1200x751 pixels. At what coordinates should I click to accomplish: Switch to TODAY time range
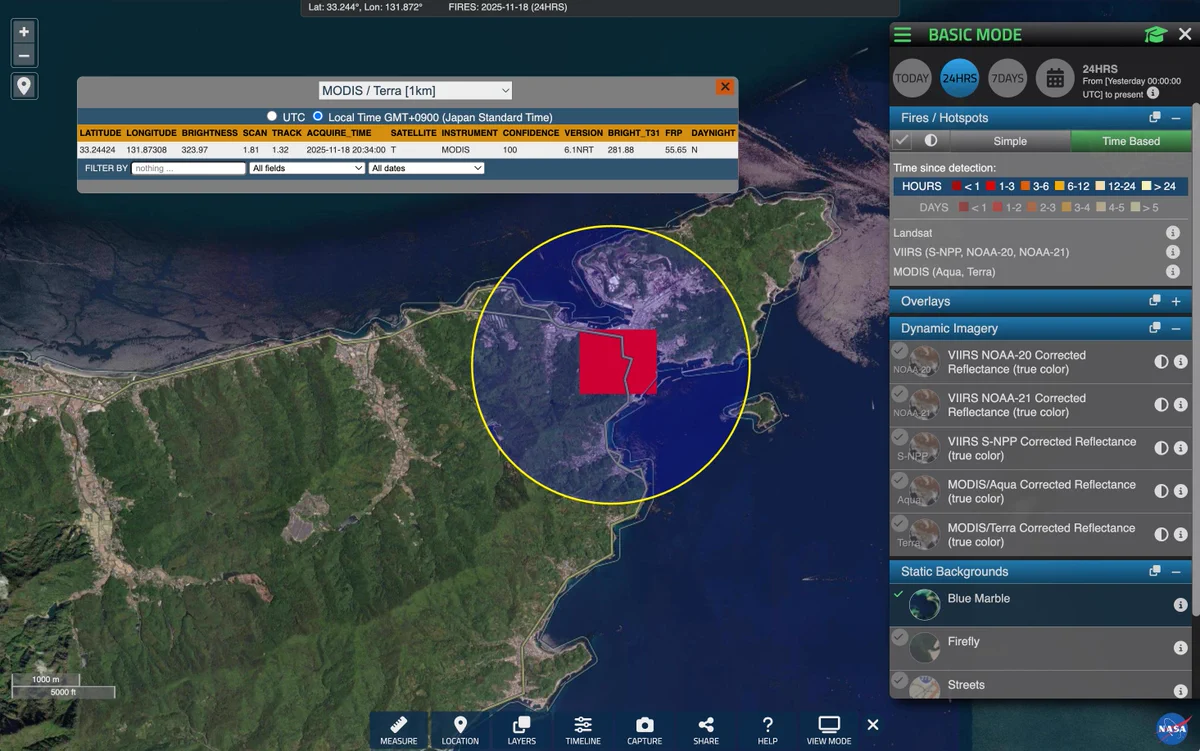912,78
